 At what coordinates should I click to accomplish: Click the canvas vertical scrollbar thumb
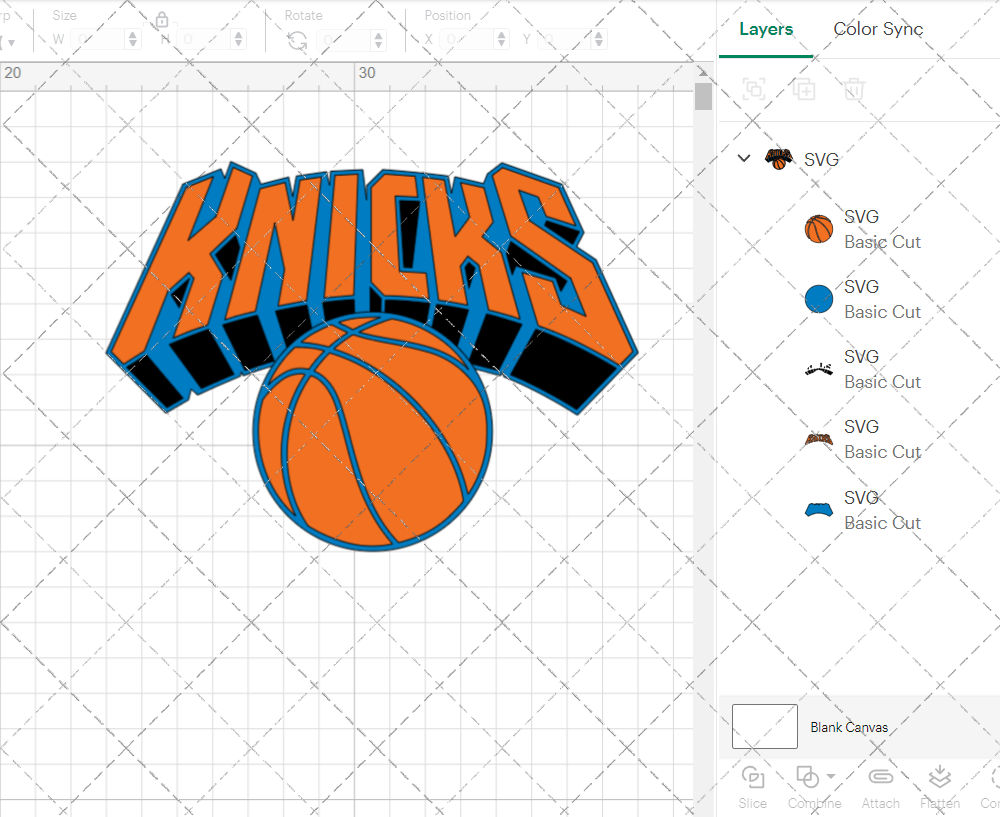[x=703, y=96]
